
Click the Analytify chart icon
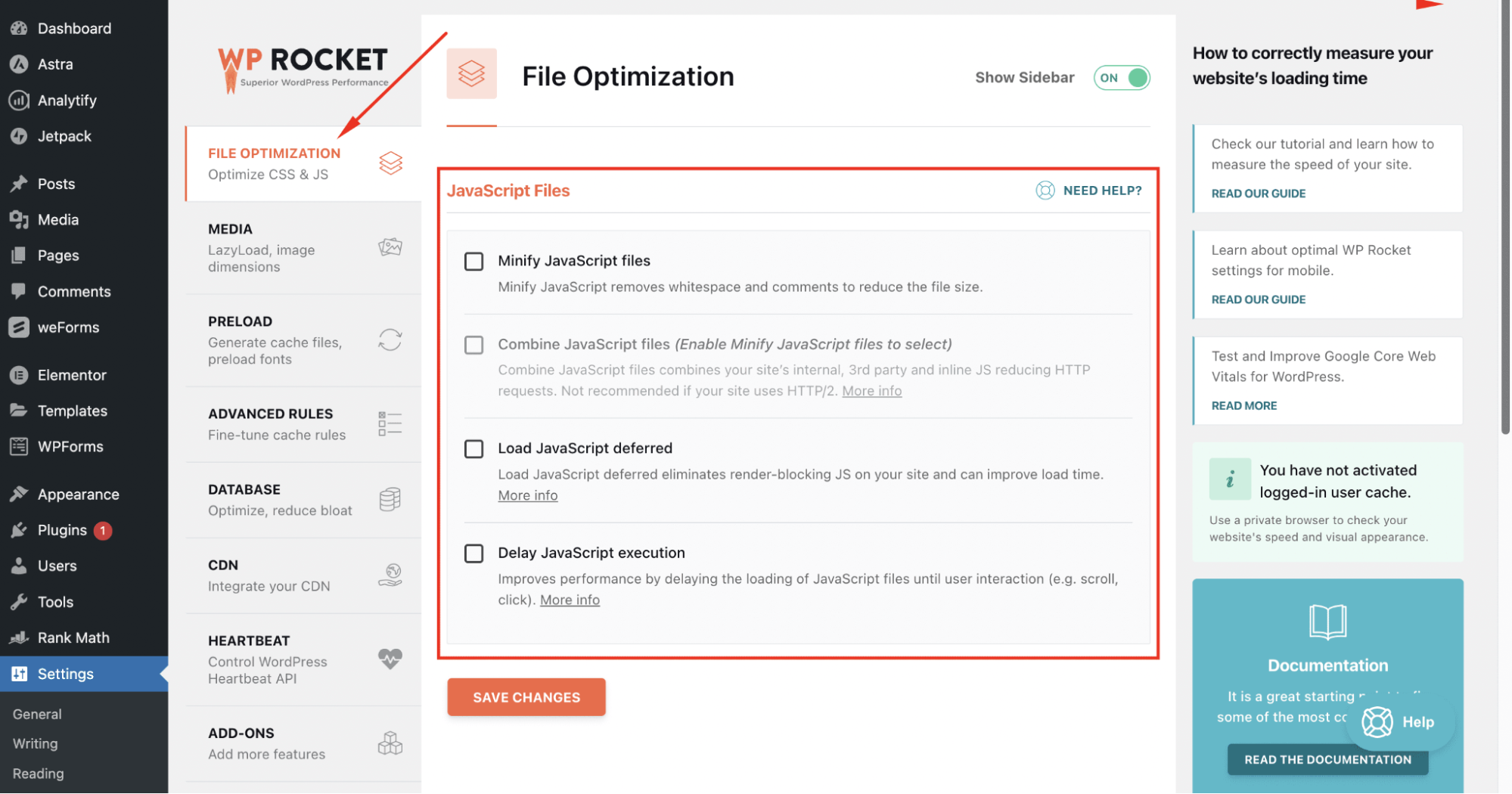click(x=19, y=100)
